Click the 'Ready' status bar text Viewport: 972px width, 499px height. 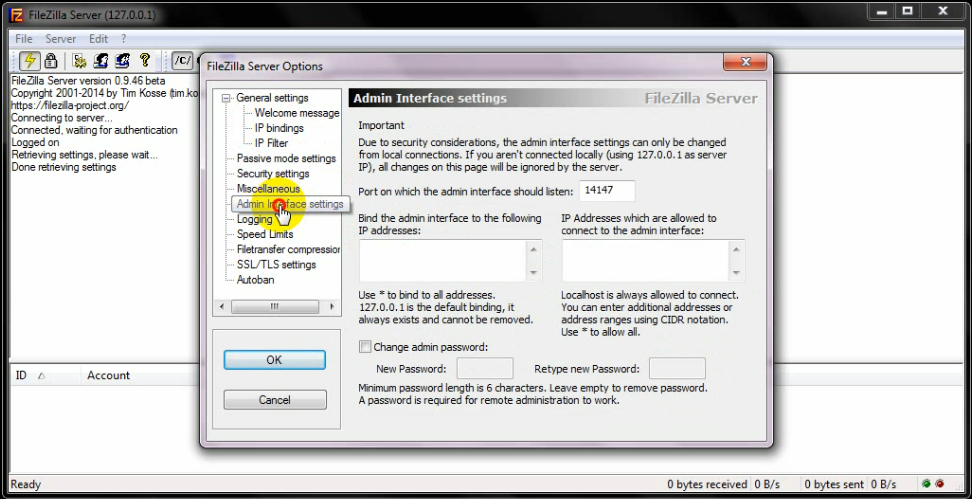[25, 484]
